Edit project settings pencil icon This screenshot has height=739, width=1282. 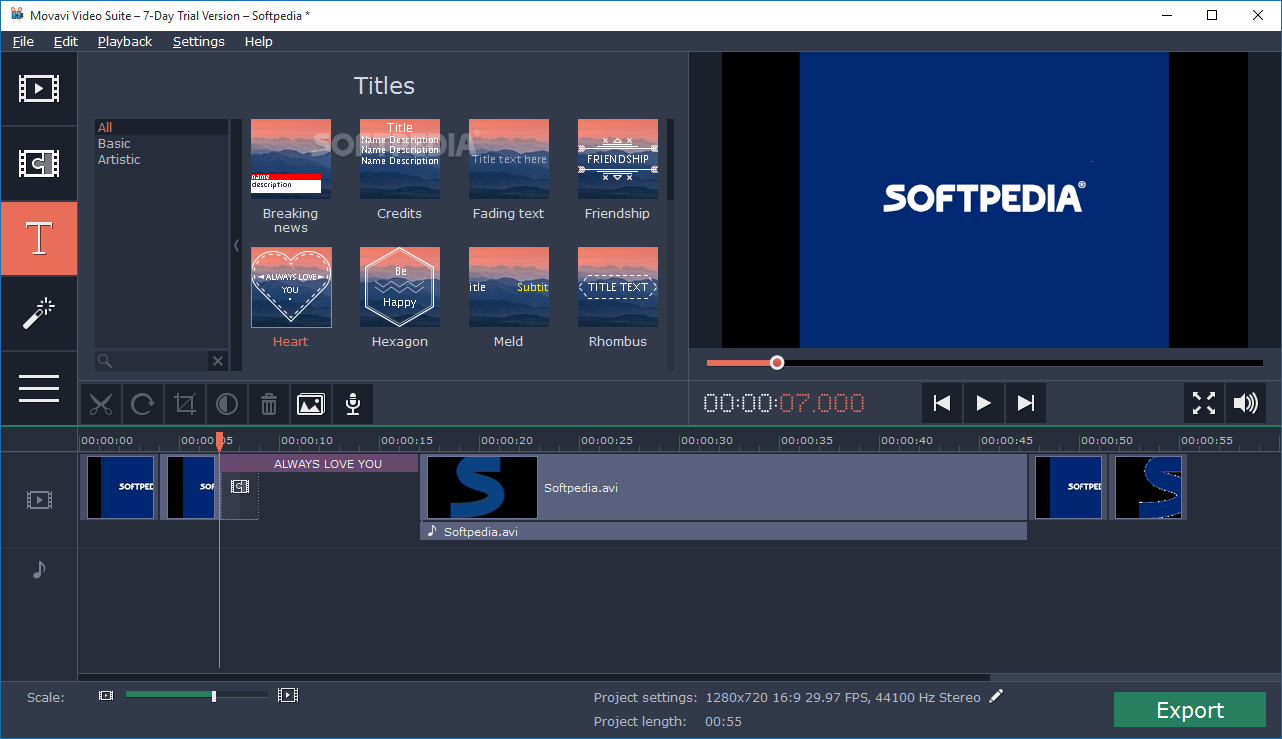996,696
